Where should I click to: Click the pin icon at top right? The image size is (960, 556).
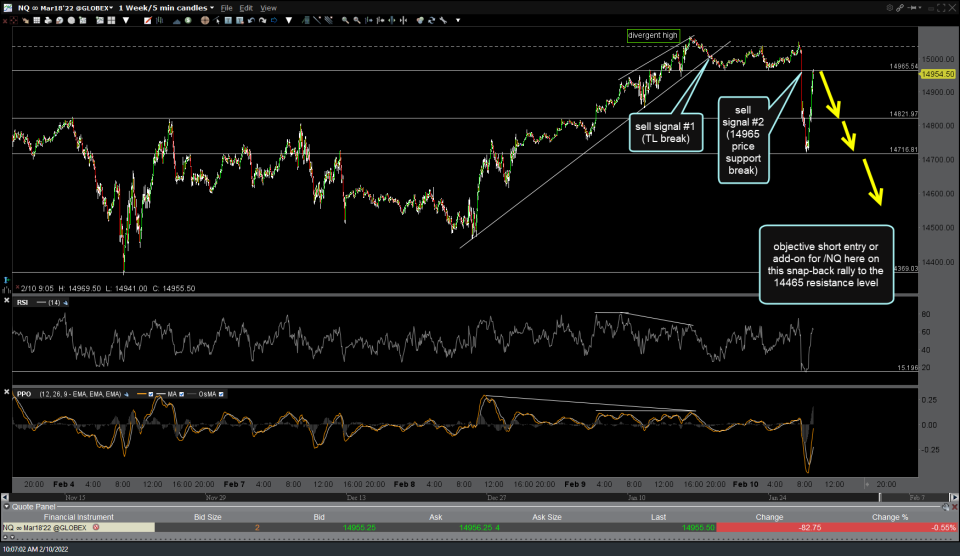912,8
